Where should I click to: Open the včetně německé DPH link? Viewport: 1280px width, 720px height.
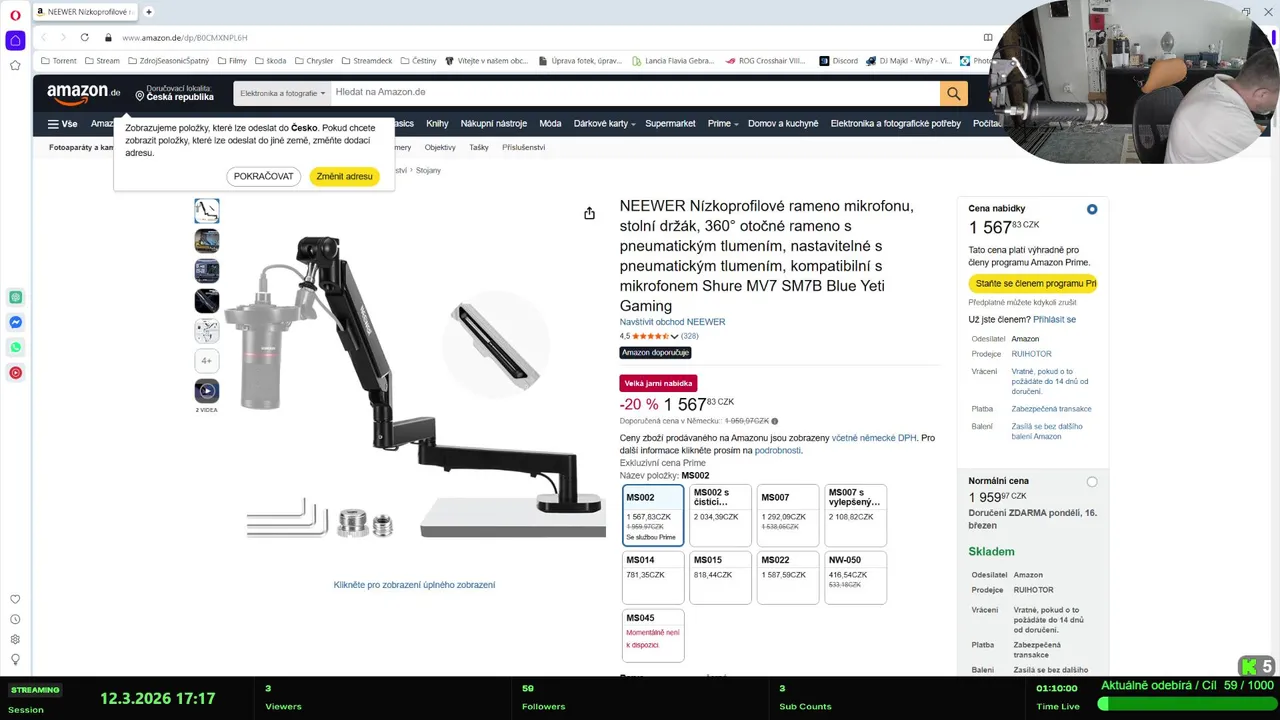point(874,438)
